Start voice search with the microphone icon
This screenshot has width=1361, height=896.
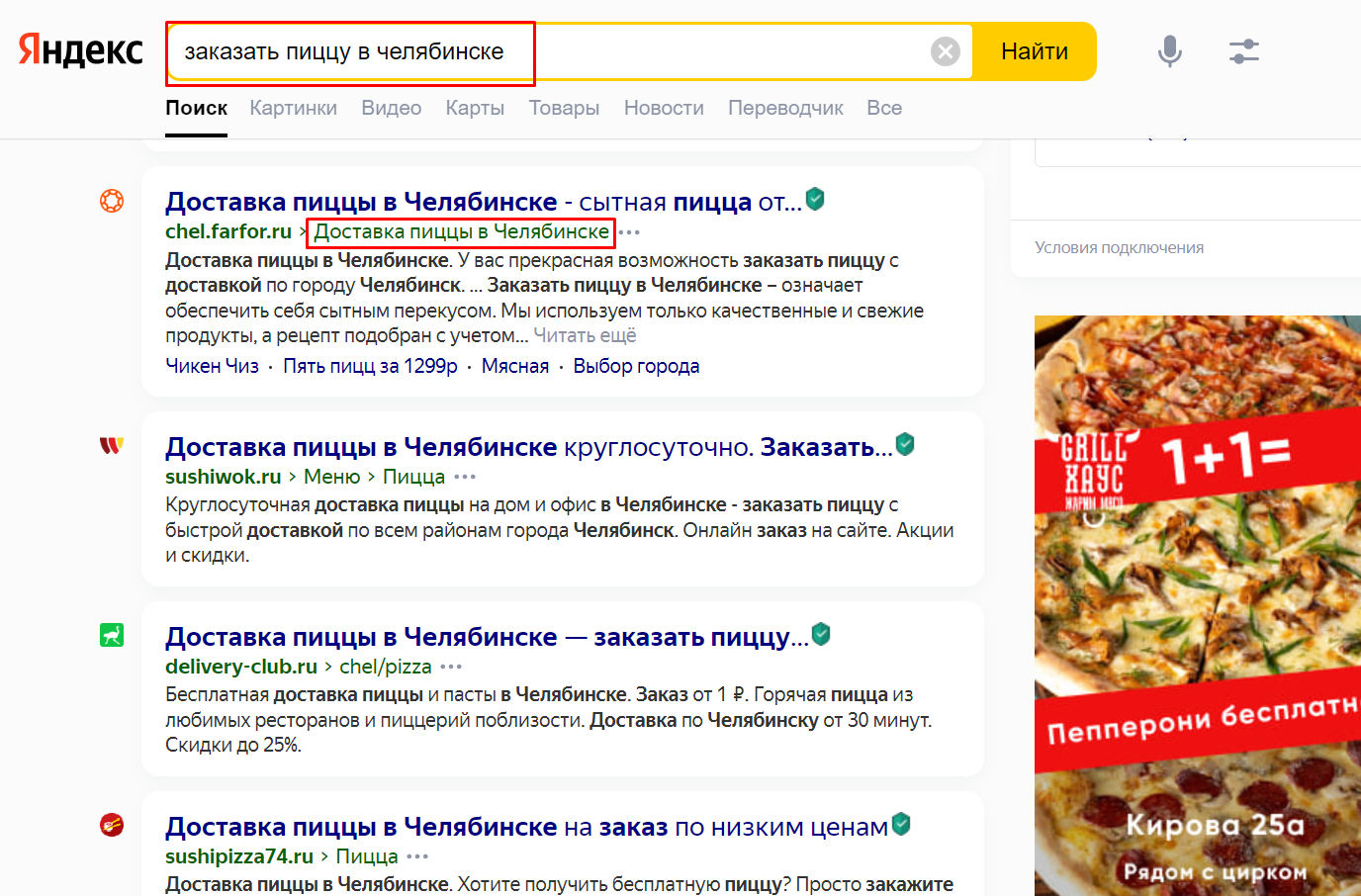tap(1170, 51)
